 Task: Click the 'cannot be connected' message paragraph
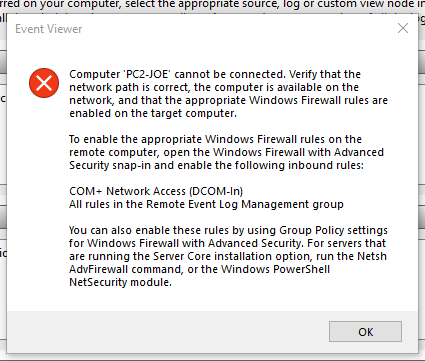click(x=228, y=94)
